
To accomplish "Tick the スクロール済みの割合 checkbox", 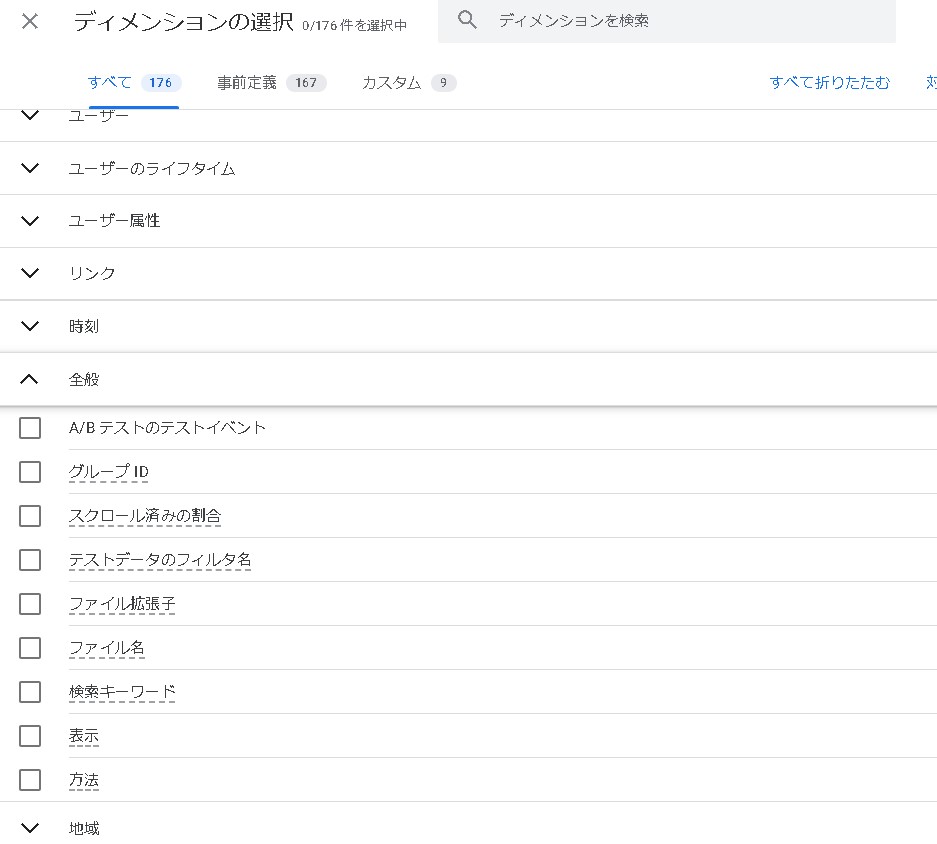I will point(30,516).
